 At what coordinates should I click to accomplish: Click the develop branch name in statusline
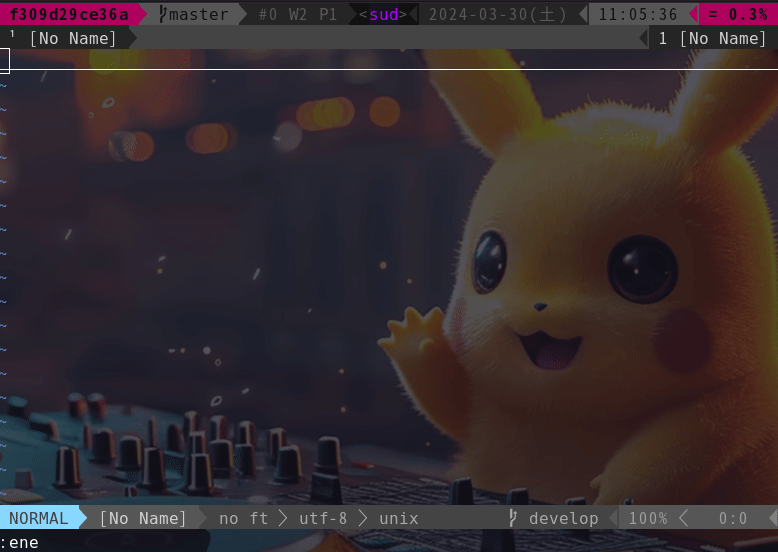coord(564,518)
